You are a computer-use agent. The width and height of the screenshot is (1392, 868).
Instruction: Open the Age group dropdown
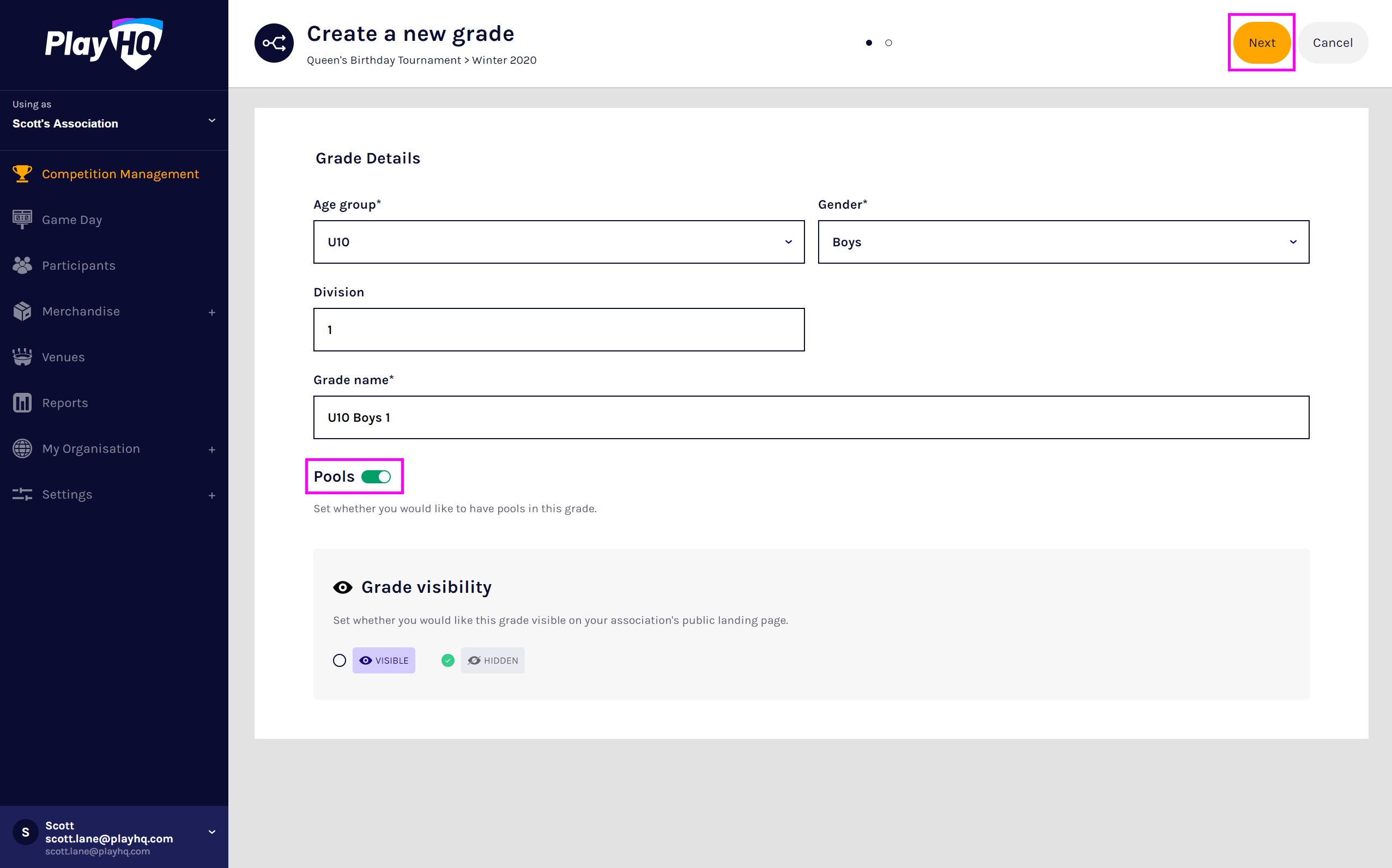[x=558, y=242]
